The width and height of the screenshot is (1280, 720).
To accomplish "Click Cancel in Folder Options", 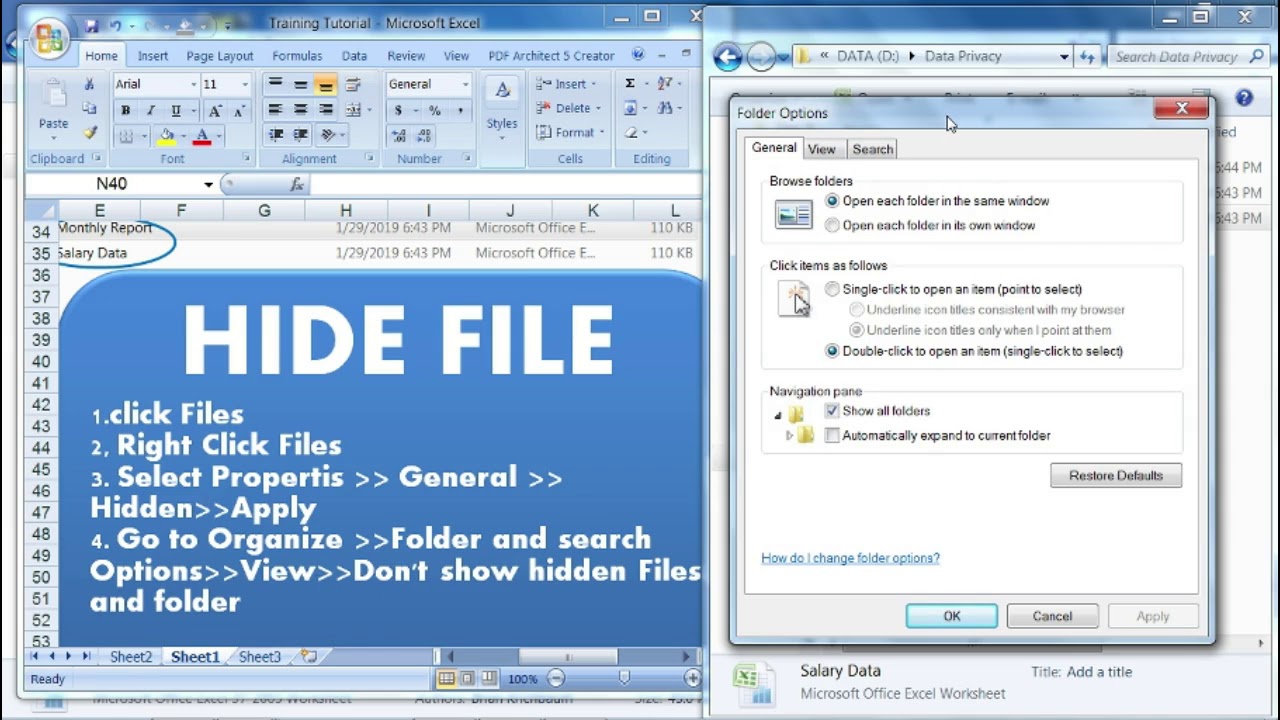I will point(1052,616).
